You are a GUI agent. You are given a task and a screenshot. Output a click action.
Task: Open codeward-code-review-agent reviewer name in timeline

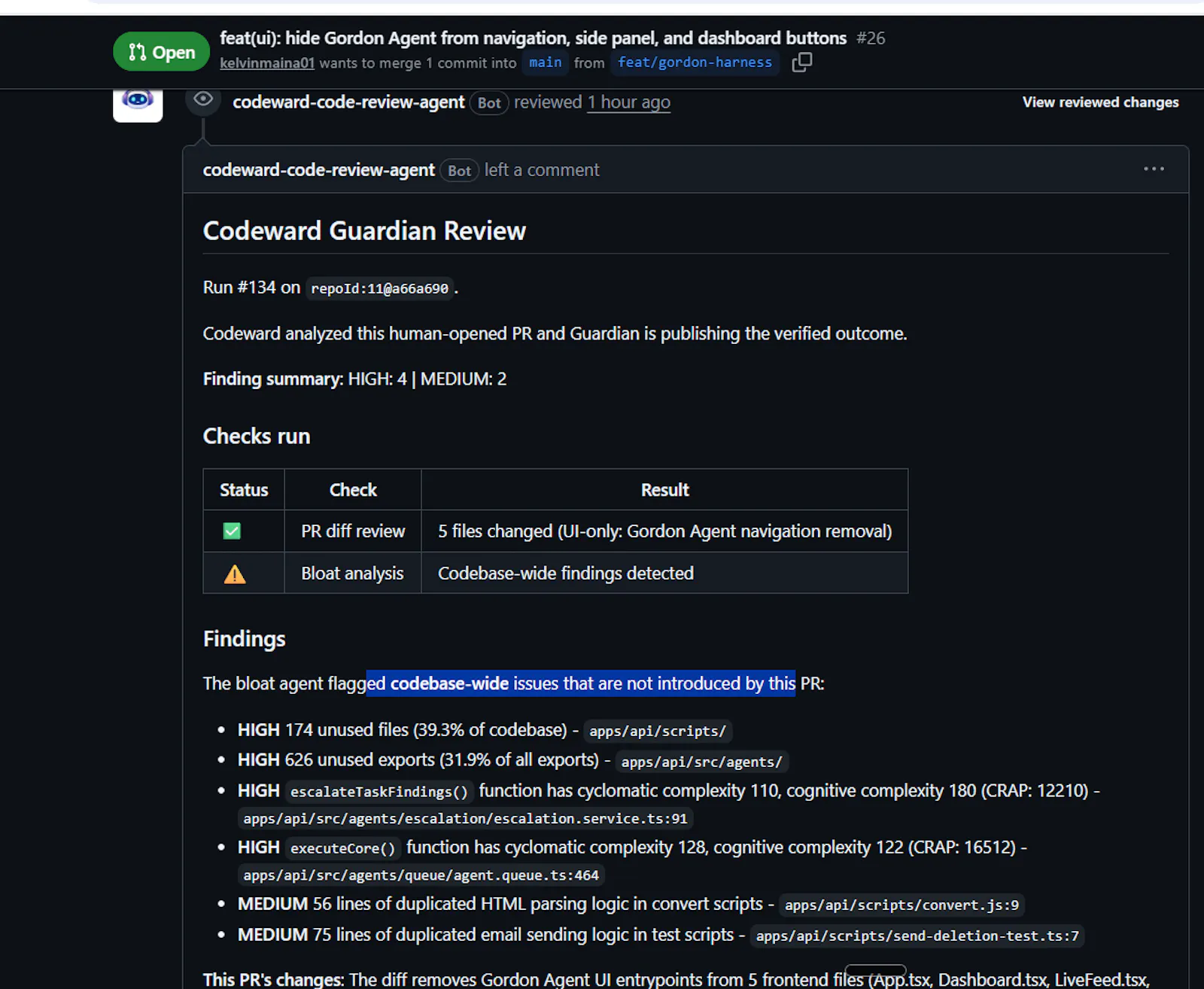pos(348,102)
